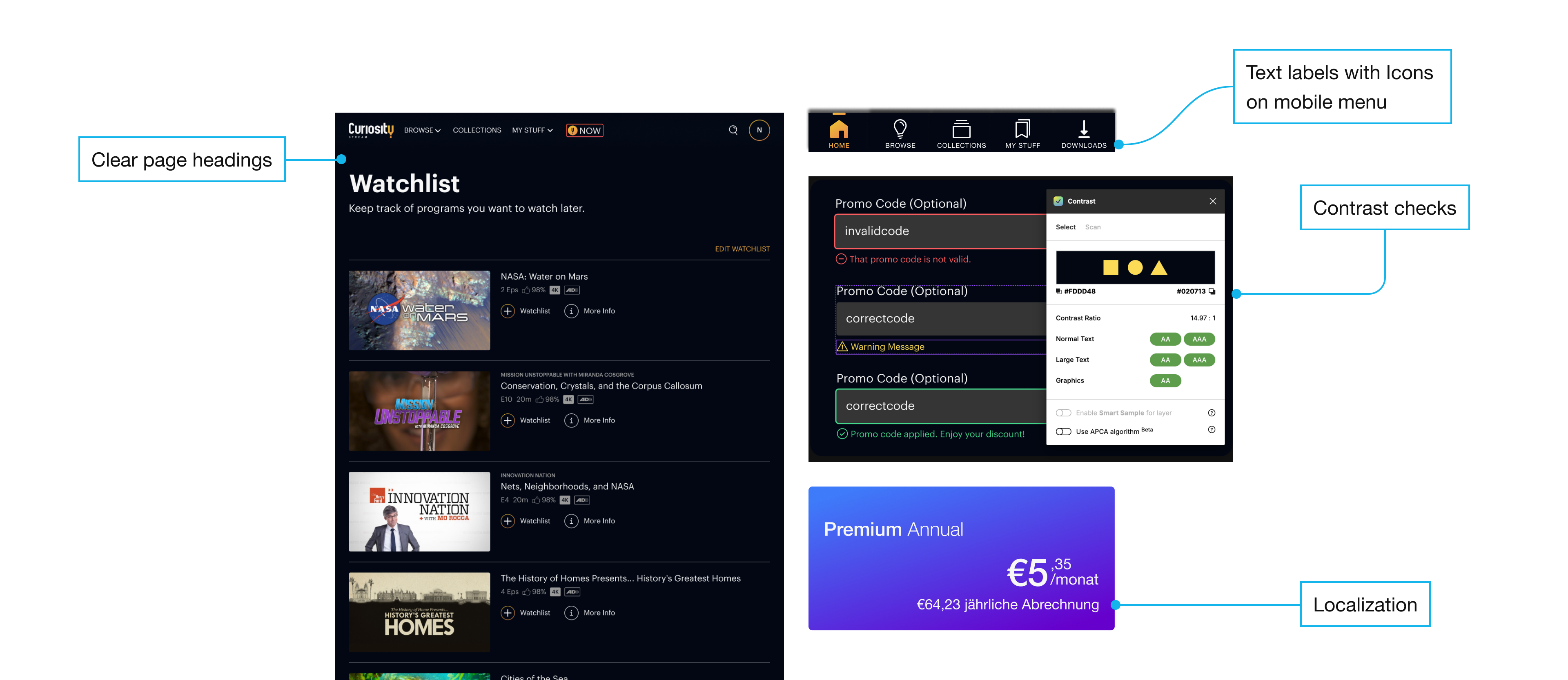The width and height of the screenshot is (1568, 680).
Task: Tap the Downloads arrow icon
Action: point(1083,129)
